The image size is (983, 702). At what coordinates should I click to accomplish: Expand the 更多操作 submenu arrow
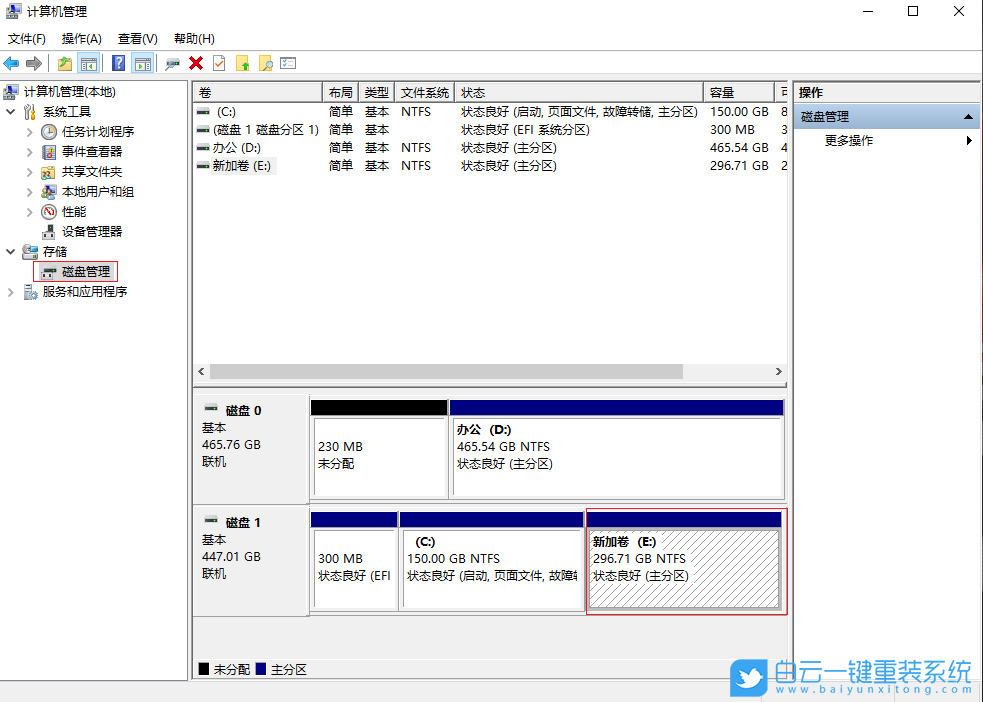[x=970, y=140]
